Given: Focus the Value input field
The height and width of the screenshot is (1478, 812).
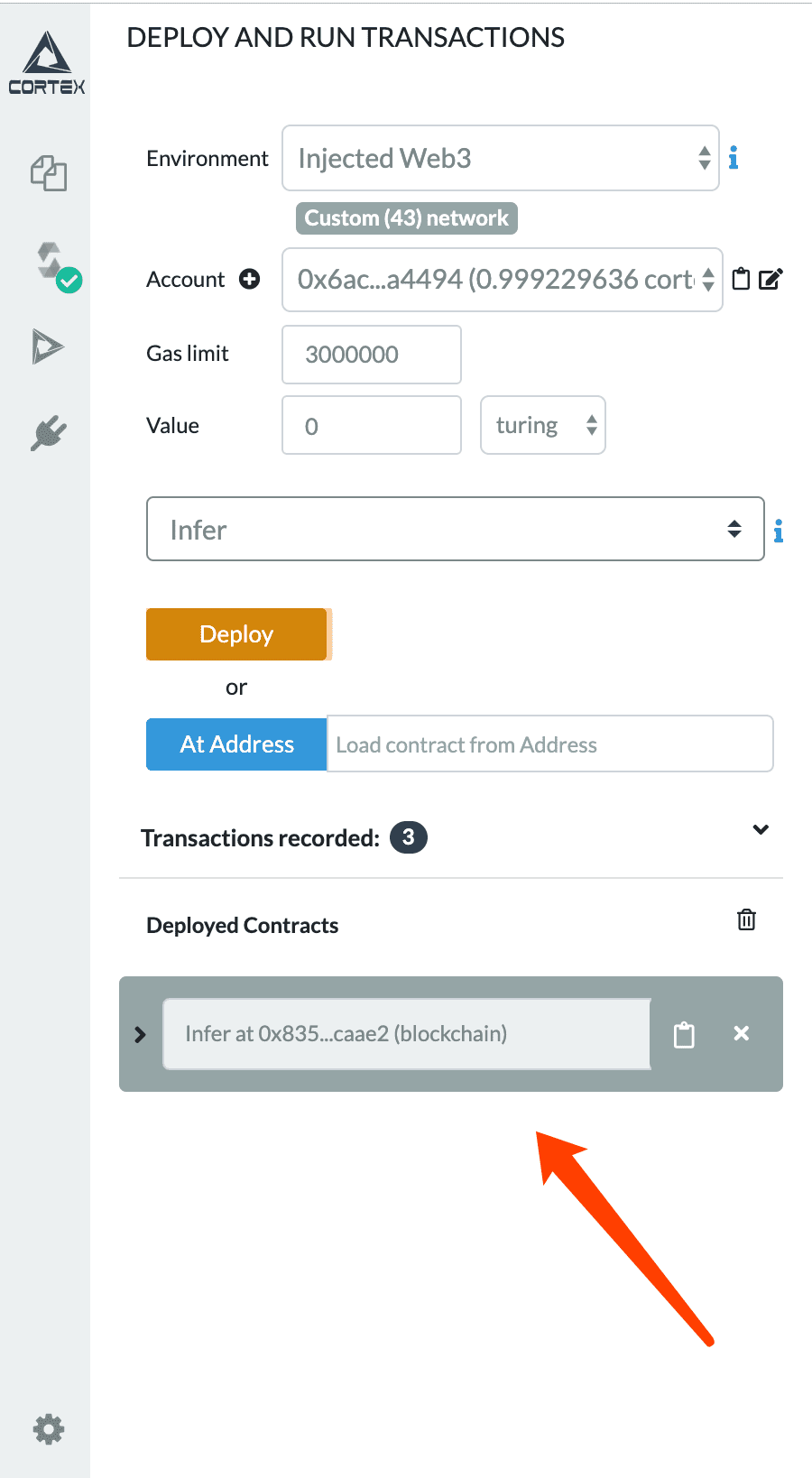Looking at the screenshot, I should tap(372, 425).
